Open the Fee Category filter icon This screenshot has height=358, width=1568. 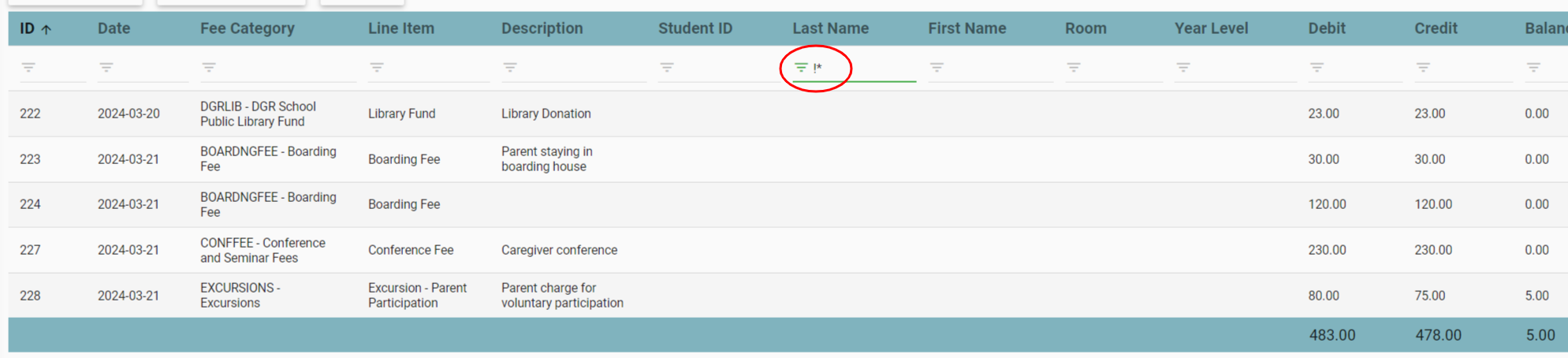coord(209,68)
